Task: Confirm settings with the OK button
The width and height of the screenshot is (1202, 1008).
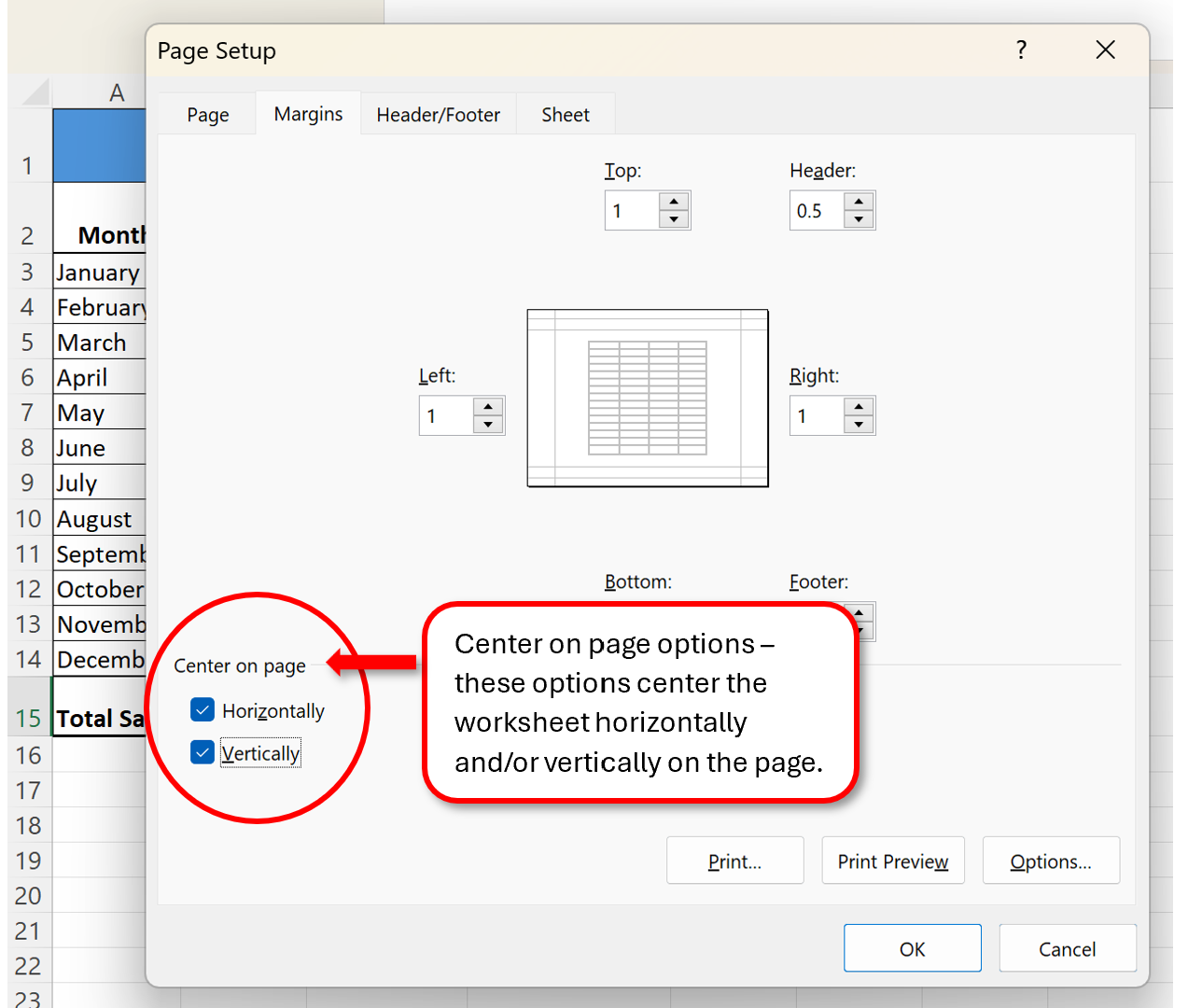Action: point(912,947)
